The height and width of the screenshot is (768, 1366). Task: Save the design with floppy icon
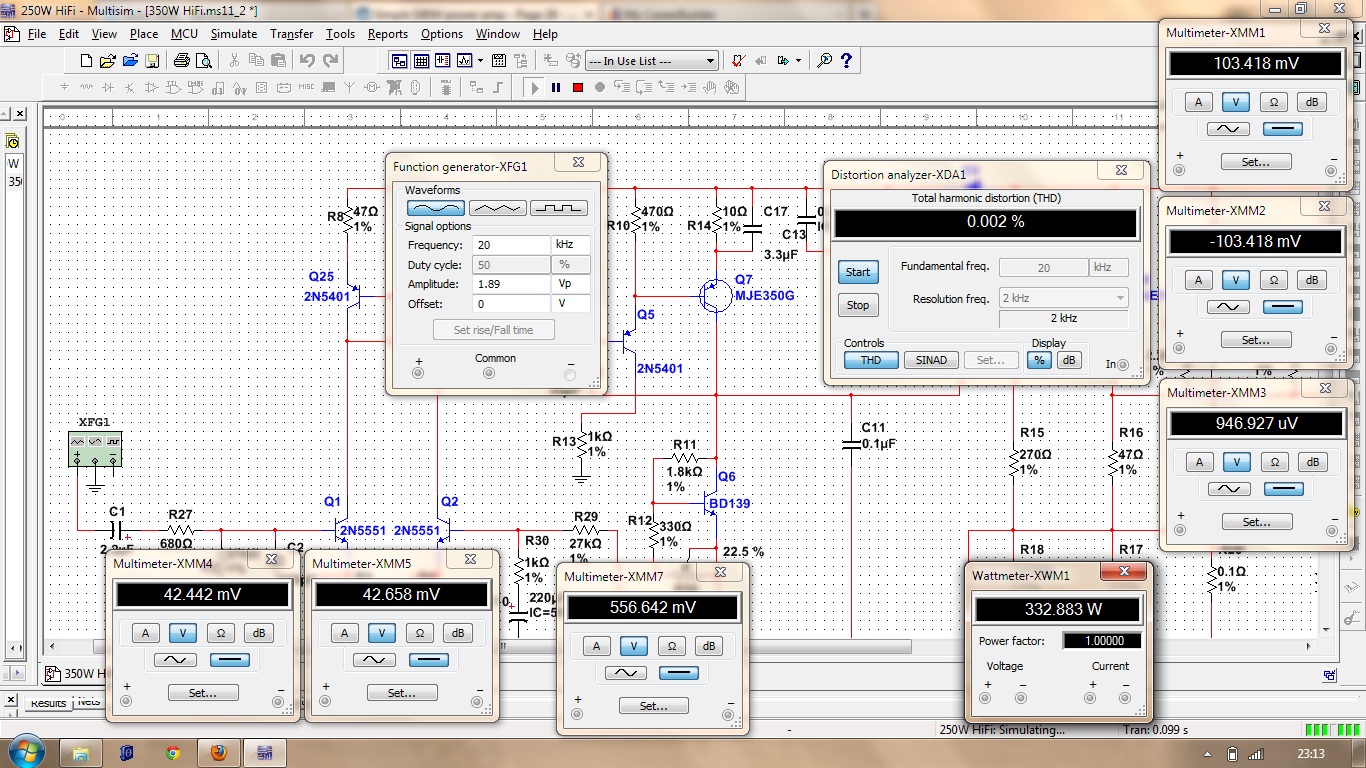[x=152, y=61]
